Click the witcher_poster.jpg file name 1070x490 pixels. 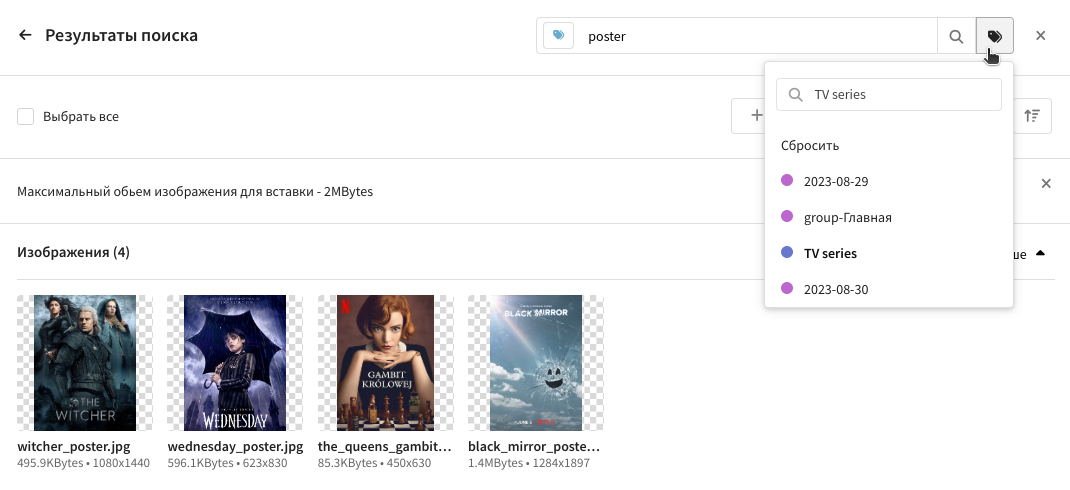pyautogui.click(x=74, y=446)
